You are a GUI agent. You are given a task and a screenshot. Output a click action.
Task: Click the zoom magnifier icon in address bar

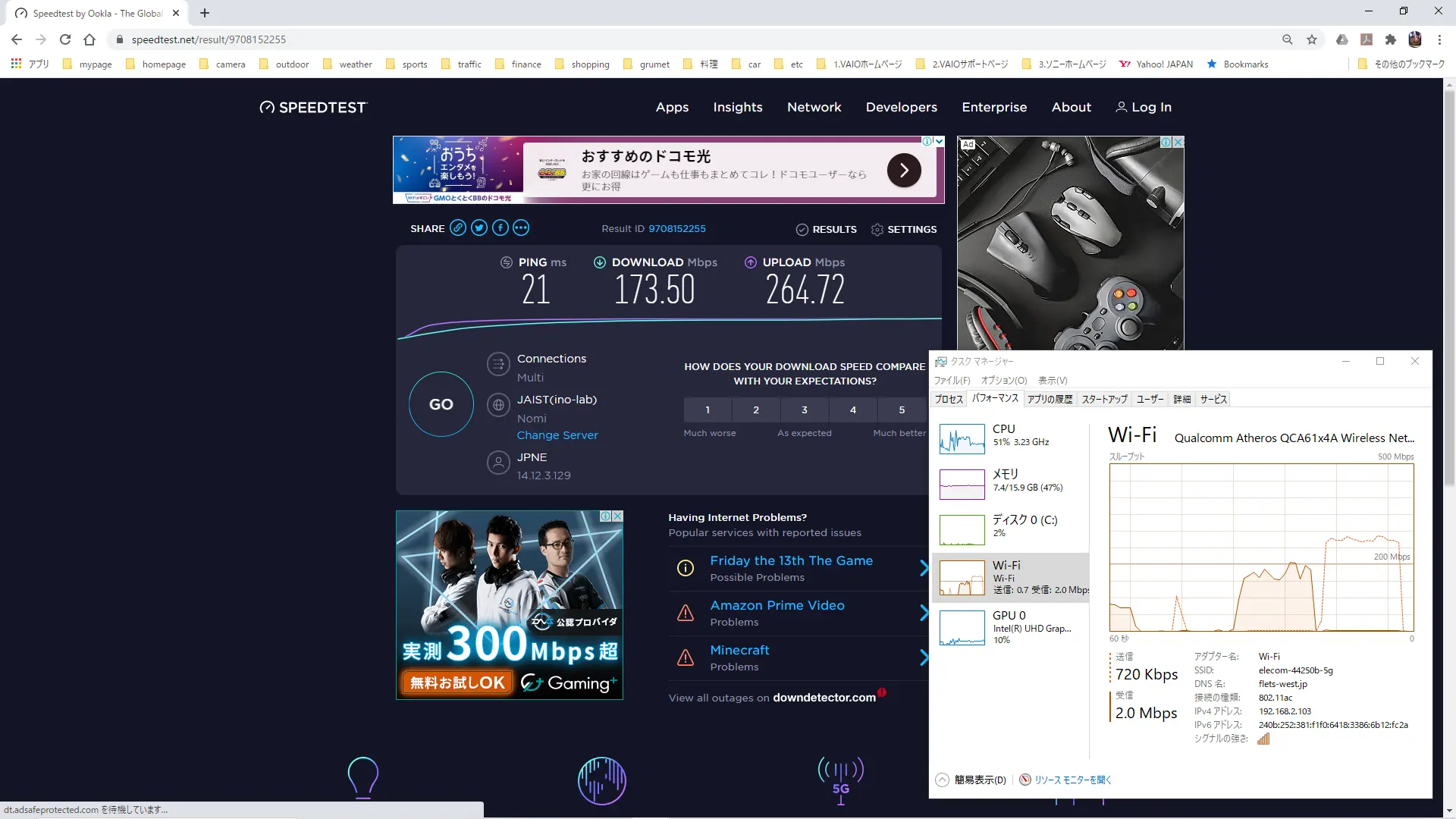[x=1287, y=39]
